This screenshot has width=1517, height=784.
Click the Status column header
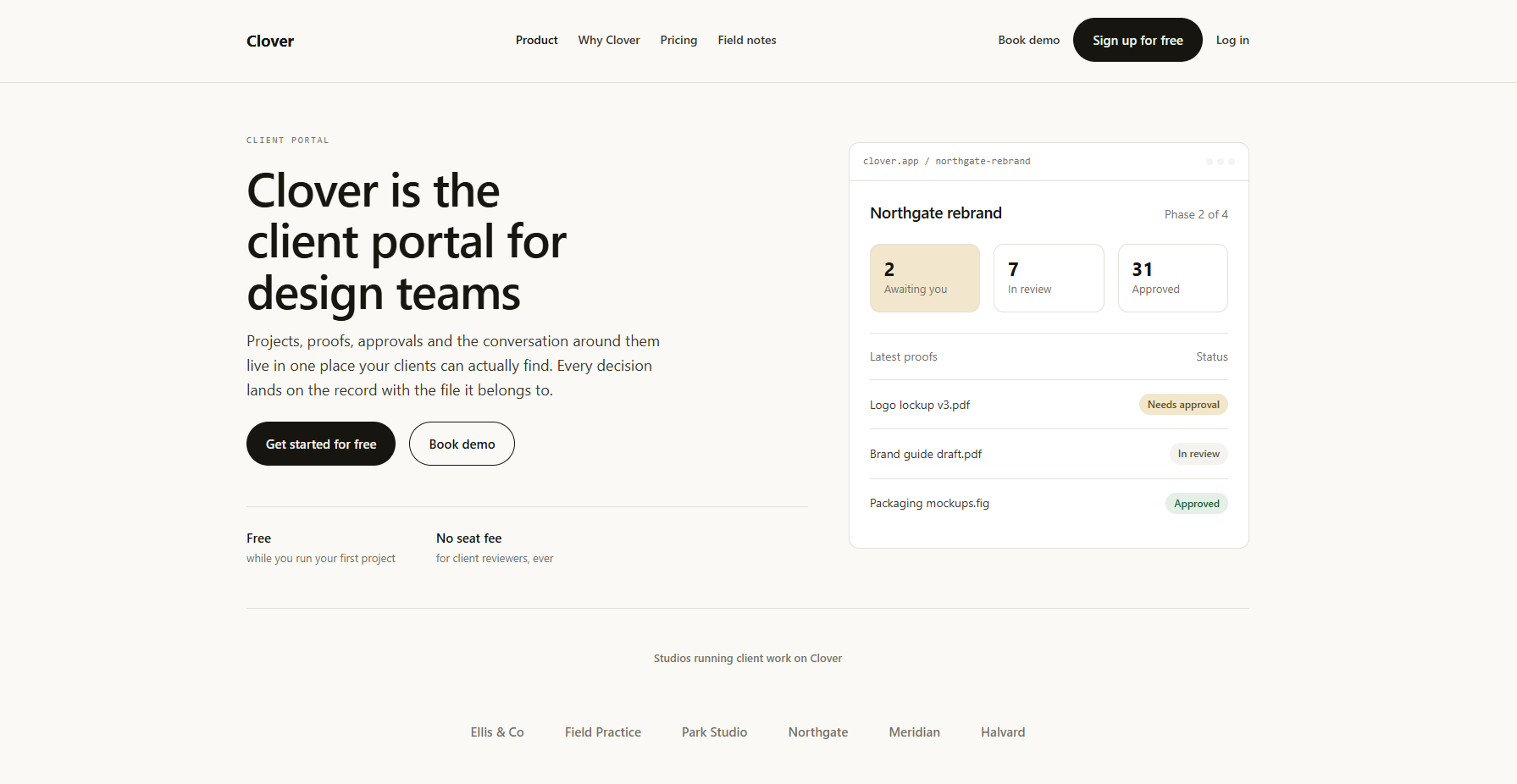(1212, 356)
